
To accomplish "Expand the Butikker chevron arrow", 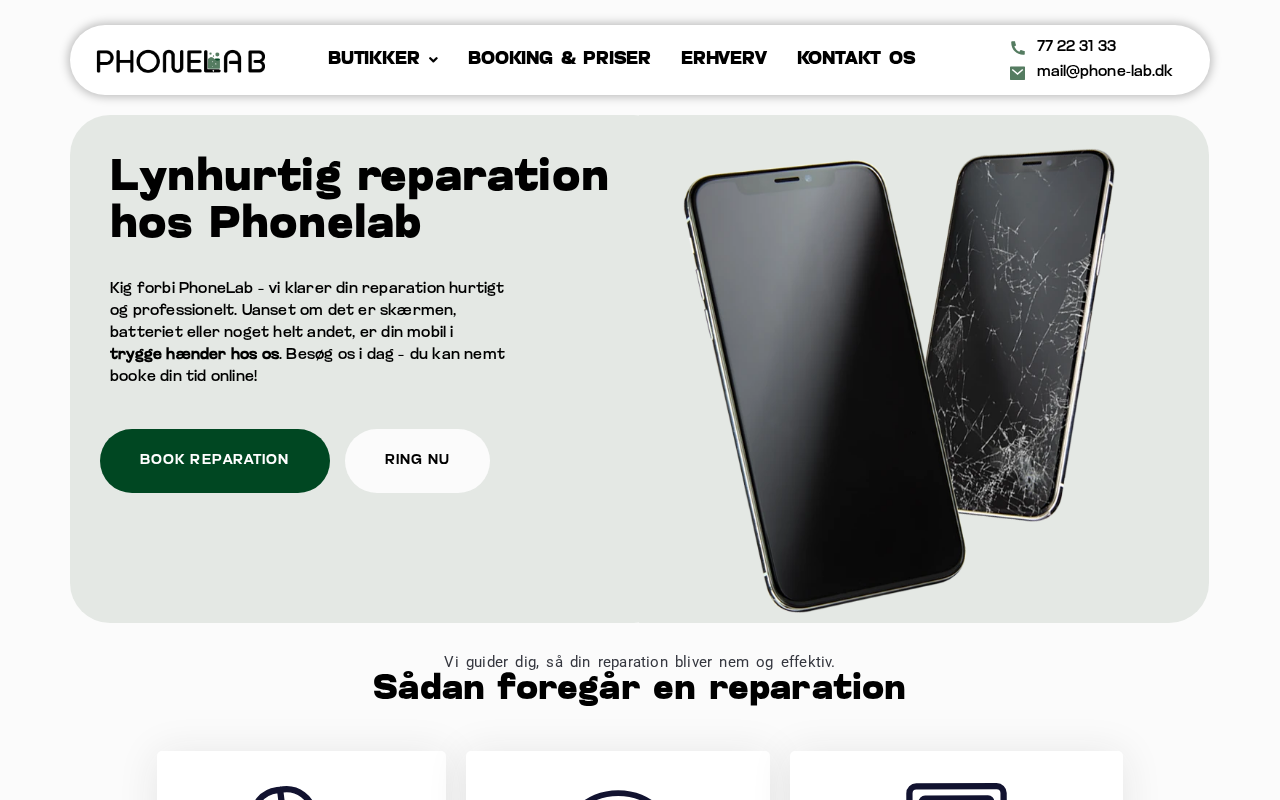I will coord(433,60).
